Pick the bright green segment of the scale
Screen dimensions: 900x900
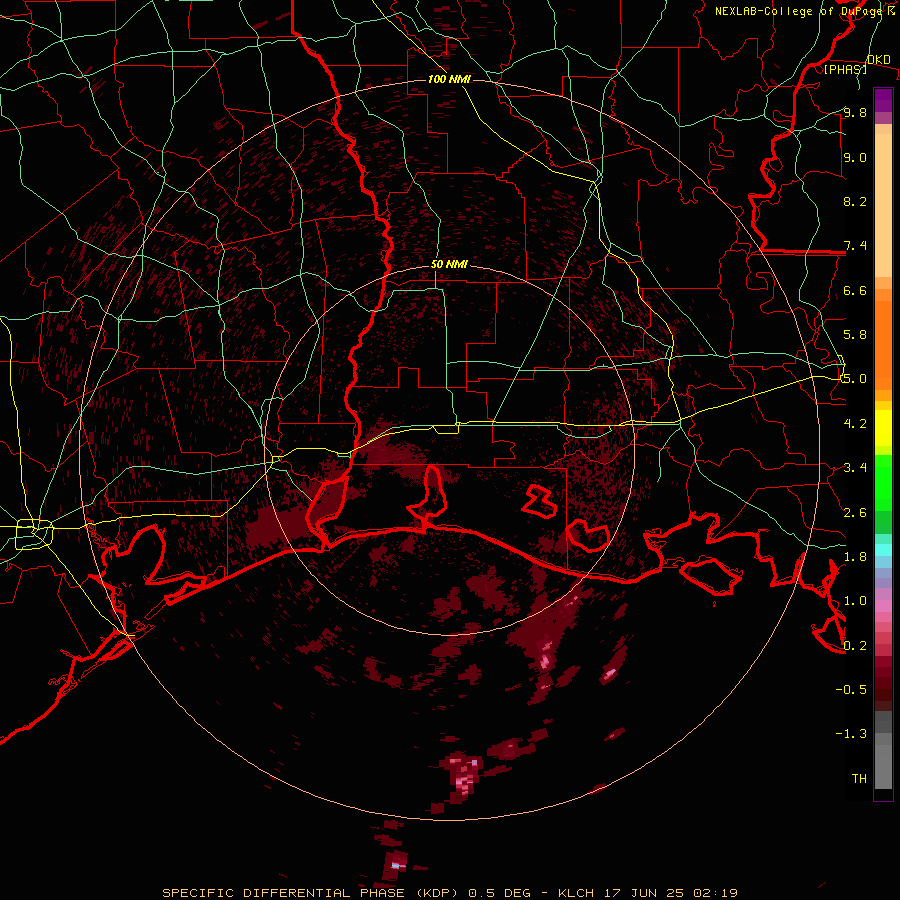pyautogui.click(x=883, y=482)
